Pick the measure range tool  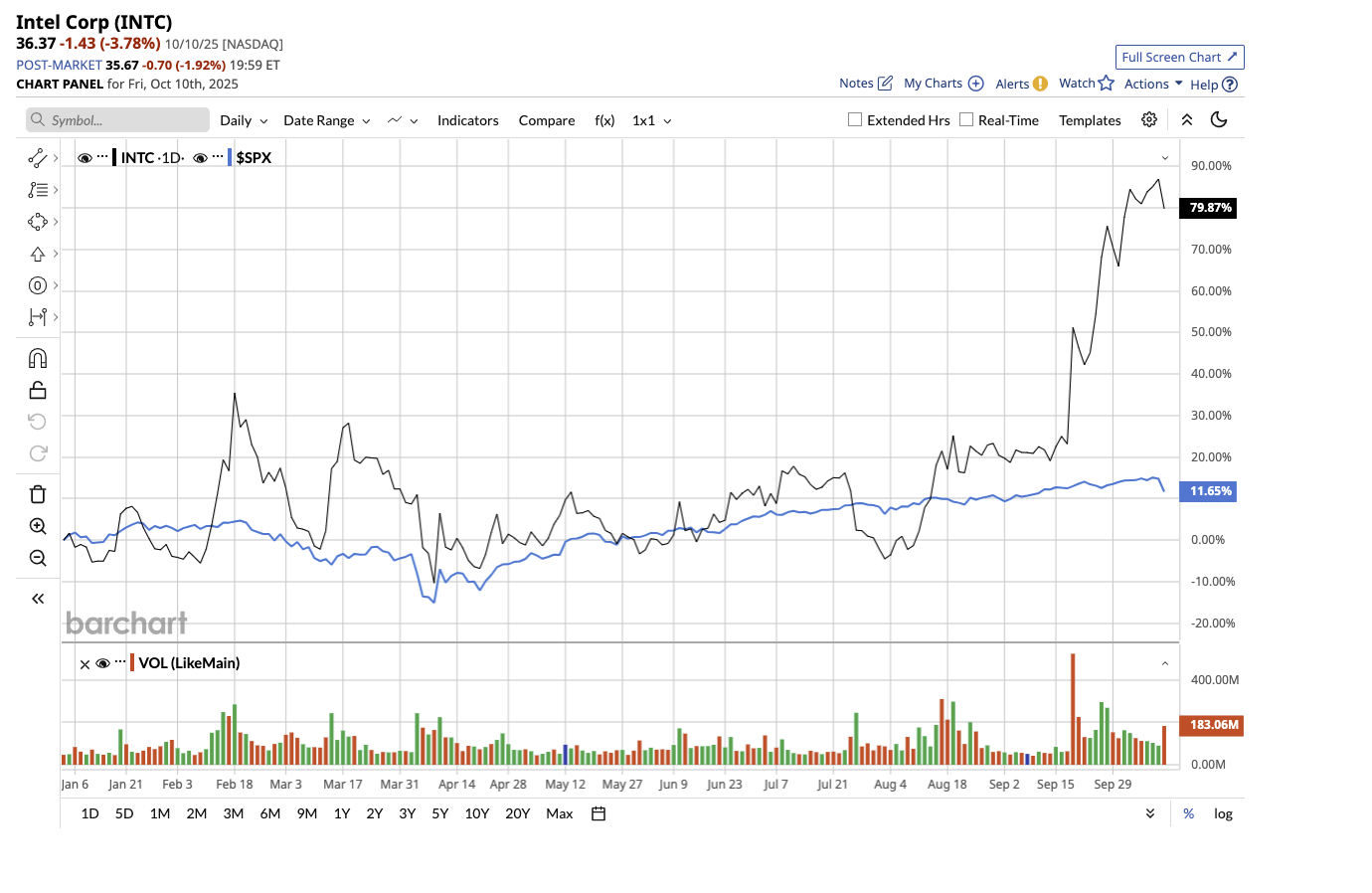click(38, 317)
